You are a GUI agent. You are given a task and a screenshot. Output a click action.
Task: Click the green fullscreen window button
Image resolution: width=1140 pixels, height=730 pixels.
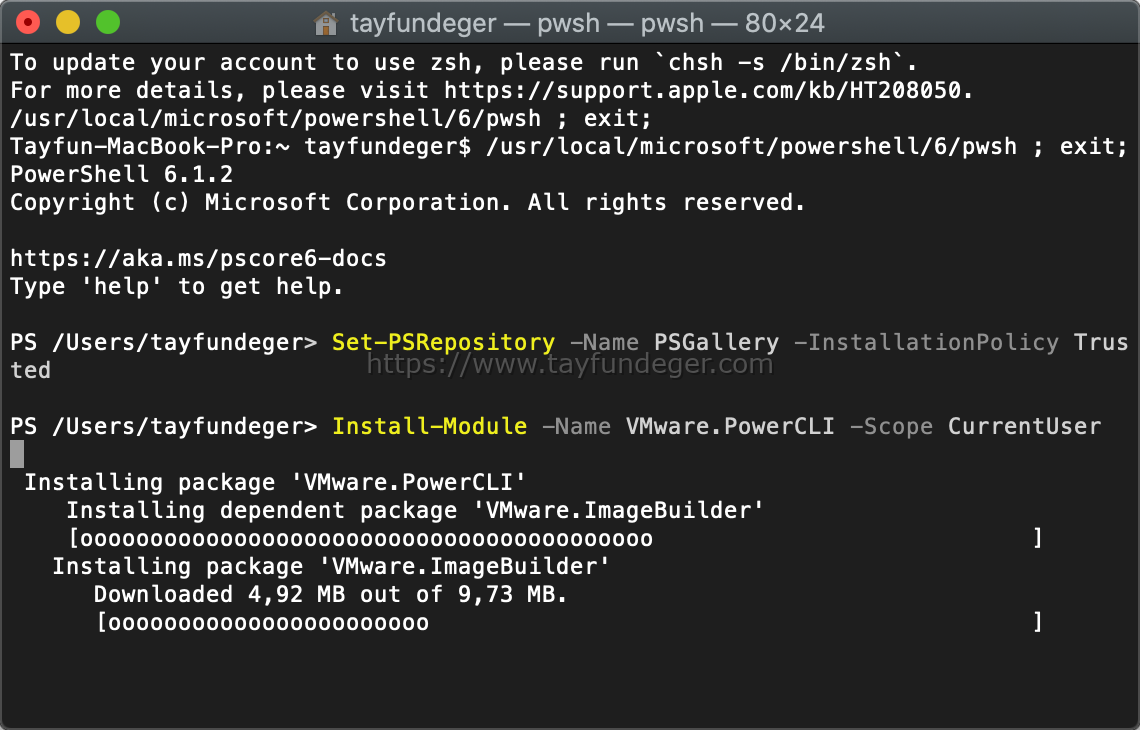tap(108, 23)
